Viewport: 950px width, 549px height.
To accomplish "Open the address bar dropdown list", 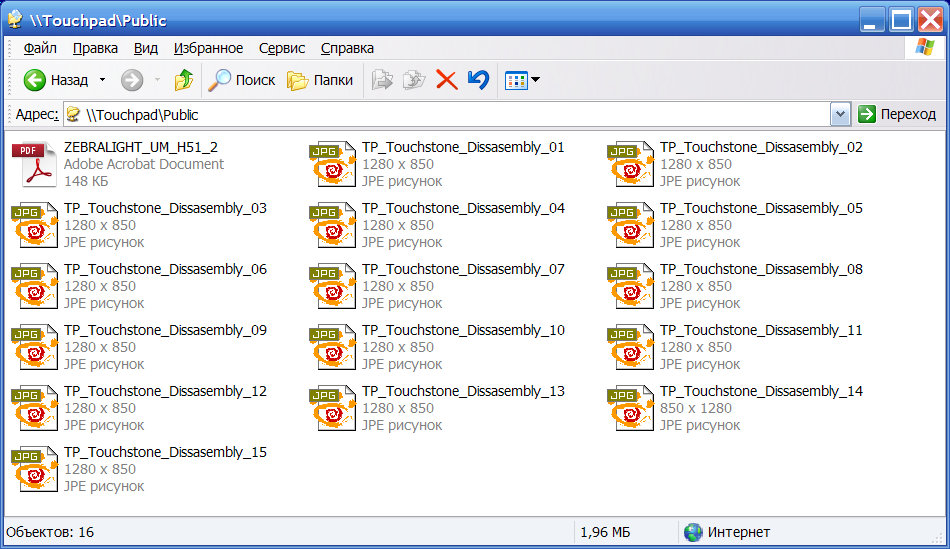I will 840,114.
